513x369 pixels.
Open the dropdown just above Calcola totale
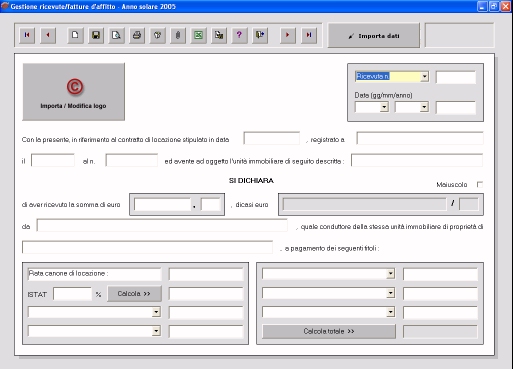[x=391, y=312]
